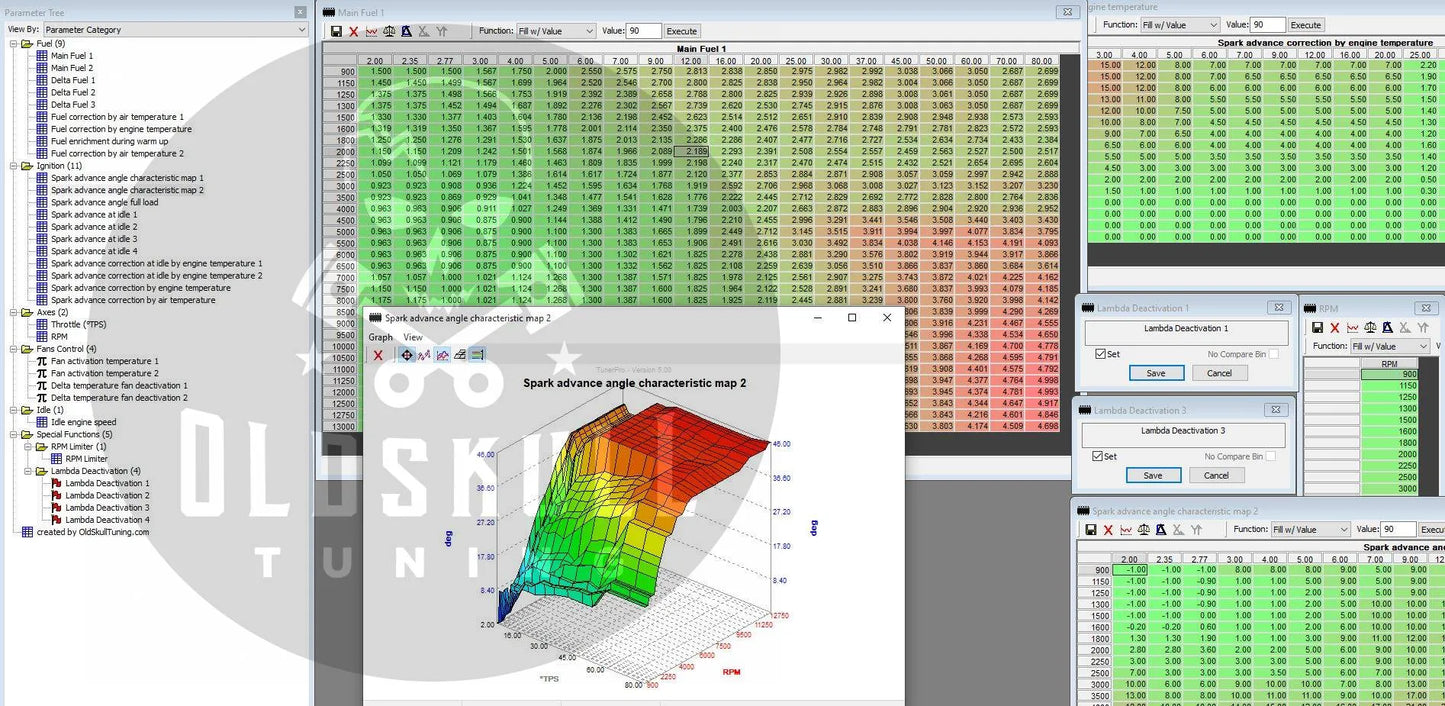Open the graph view icon in Main Fuel 1 toolbar
The width and height of the screenshot is (1445, 706).
[372, 32]
